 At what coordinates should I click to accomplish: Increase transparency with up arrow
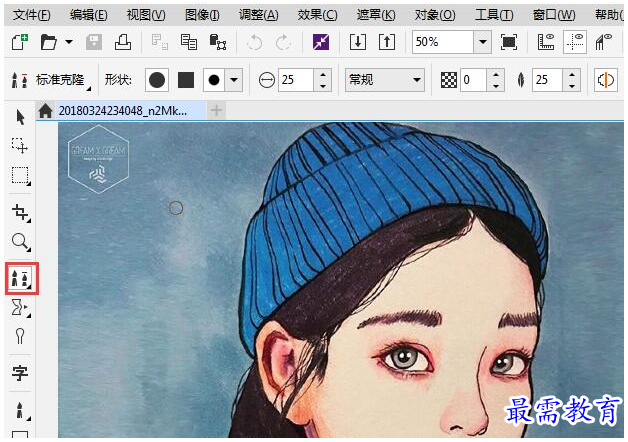pyautogui.click(x=496, y=74)
